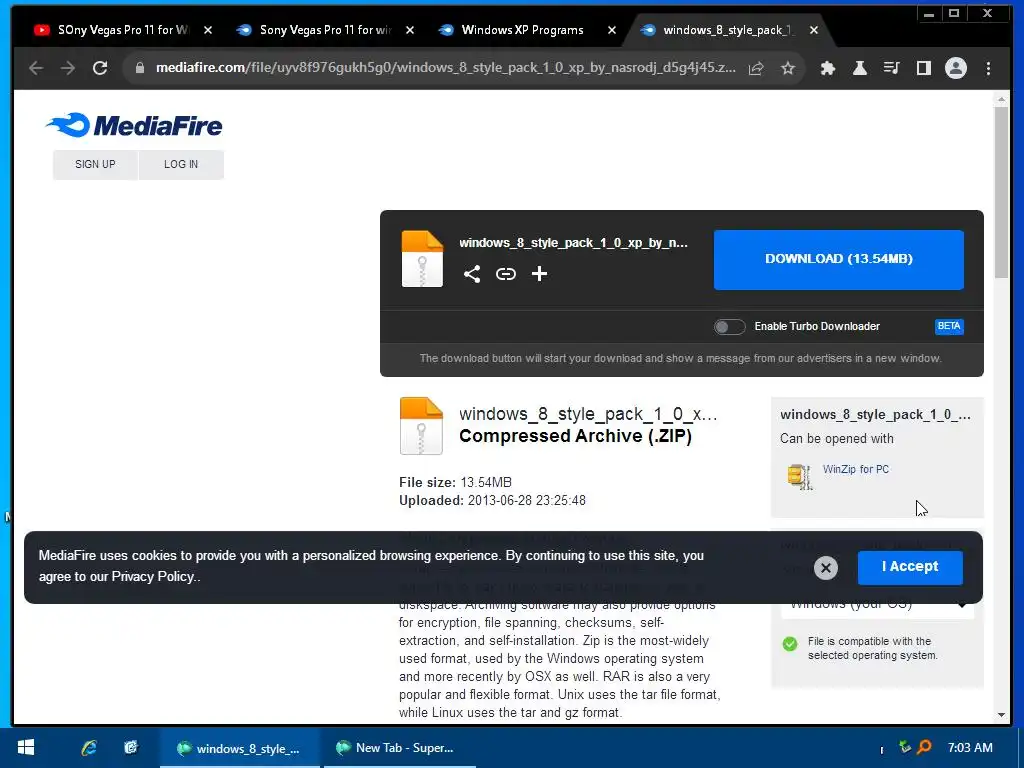This screenshot has width=1024, height=768.
Task: Click the MediaFire logo
Action: pyautogui.click(x=135, y=125)
